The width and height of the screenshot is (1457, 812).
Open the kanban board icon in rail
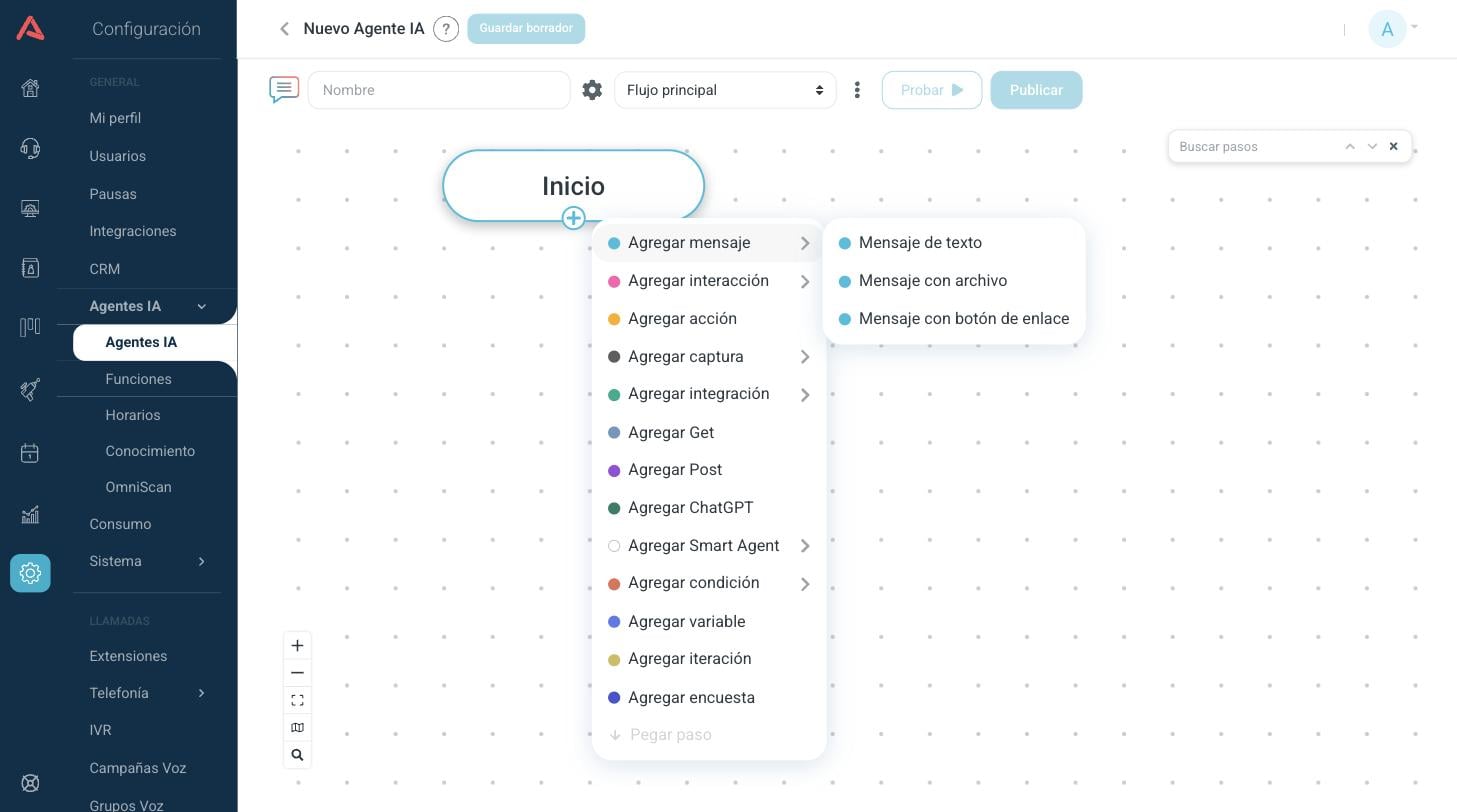30,327
